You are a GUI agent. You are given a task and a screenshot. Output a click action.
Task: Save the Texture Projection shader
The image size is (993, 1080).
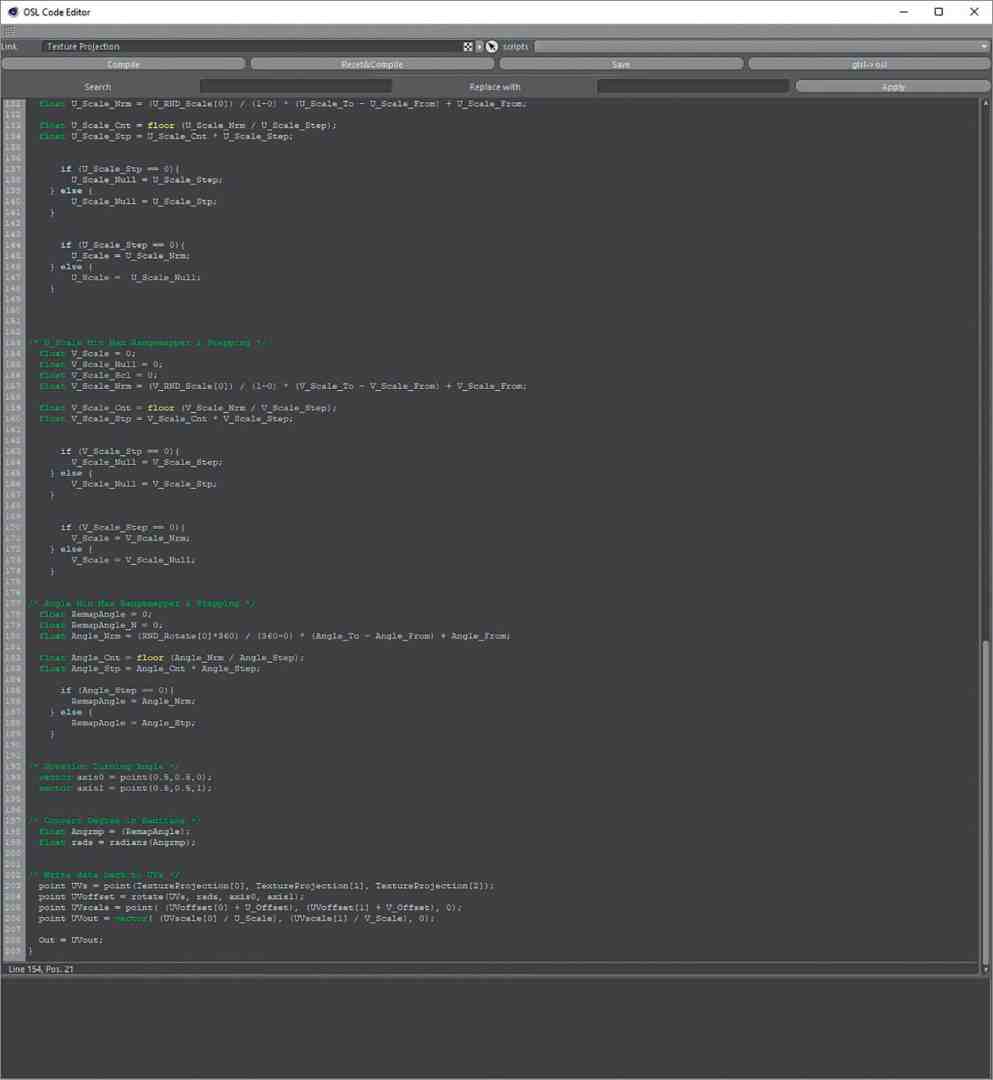(620, 64)
